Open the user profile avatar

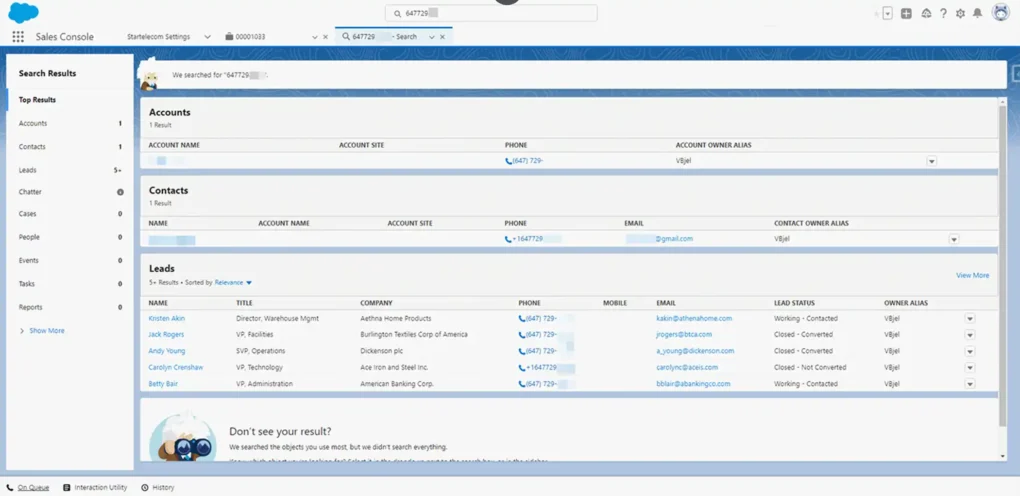1000,12
